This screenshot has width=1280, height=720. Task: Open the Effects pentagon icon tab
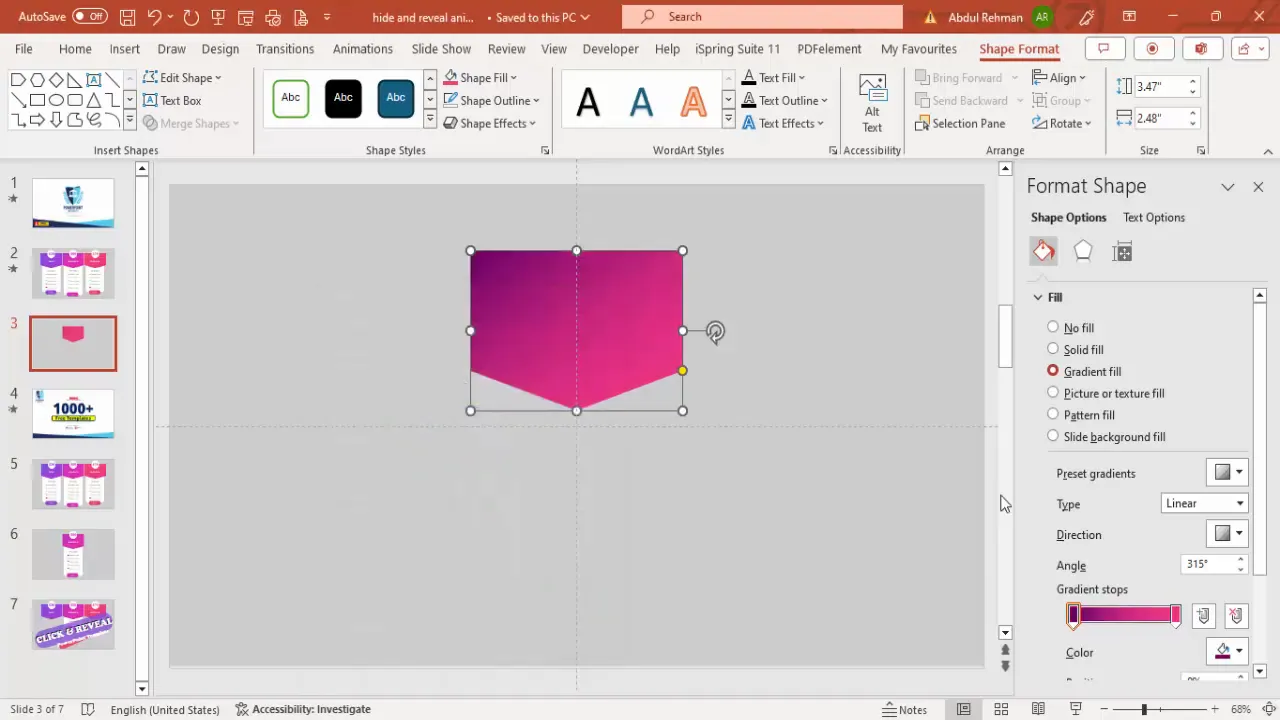point(1083,251)
